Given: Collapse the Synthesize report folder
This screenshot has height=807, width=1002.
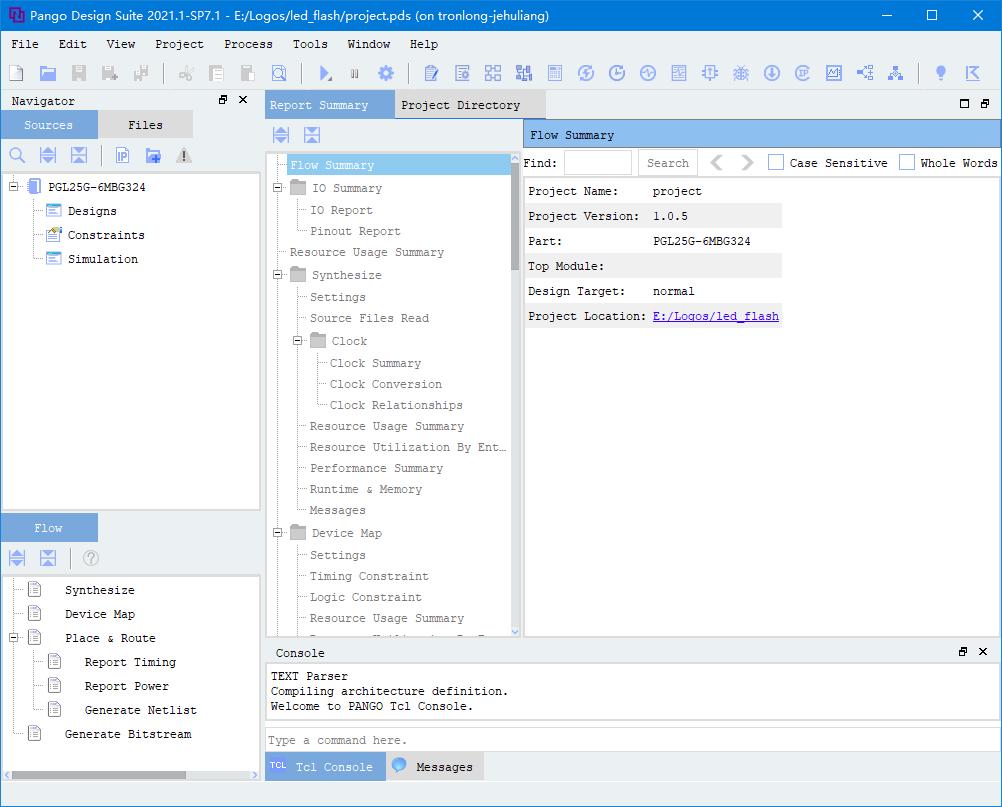Looking at the screenshot, I should click(x=277, y=275).
